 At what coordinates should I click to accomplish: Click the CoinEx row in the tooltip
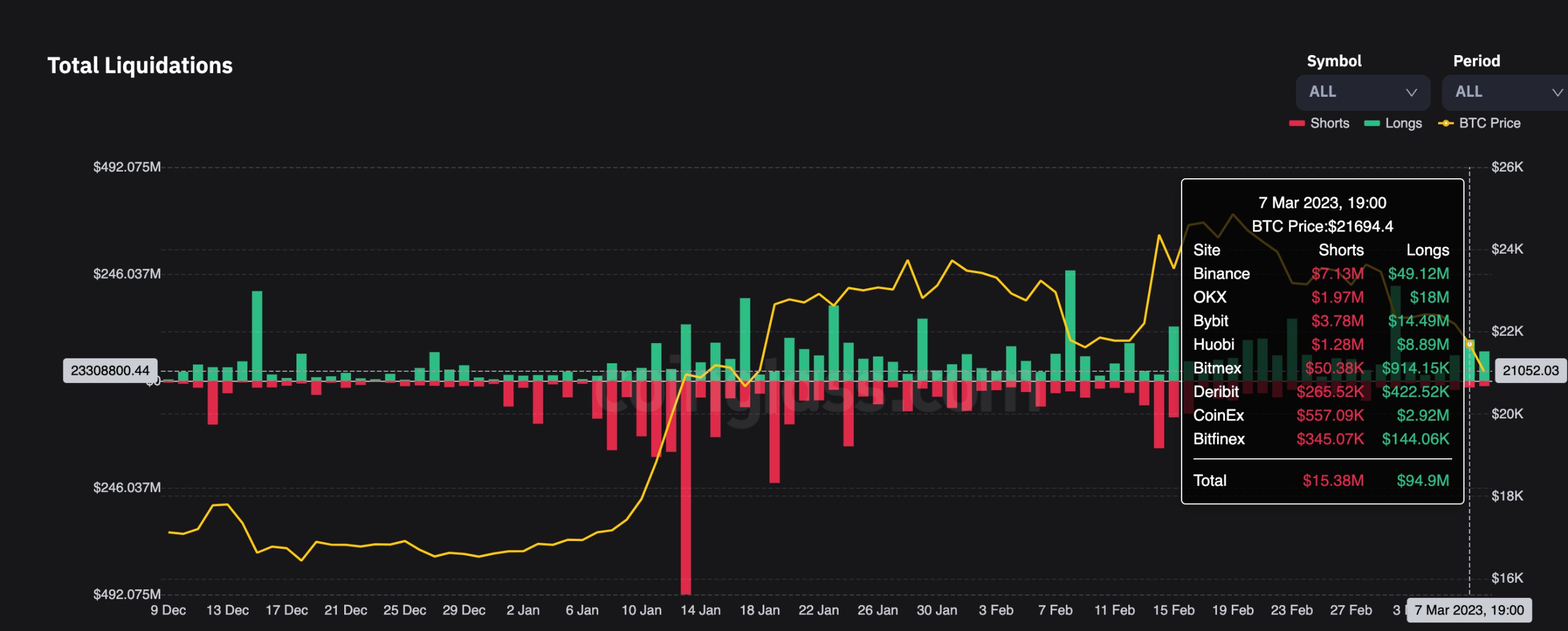tap(1321, 415)
